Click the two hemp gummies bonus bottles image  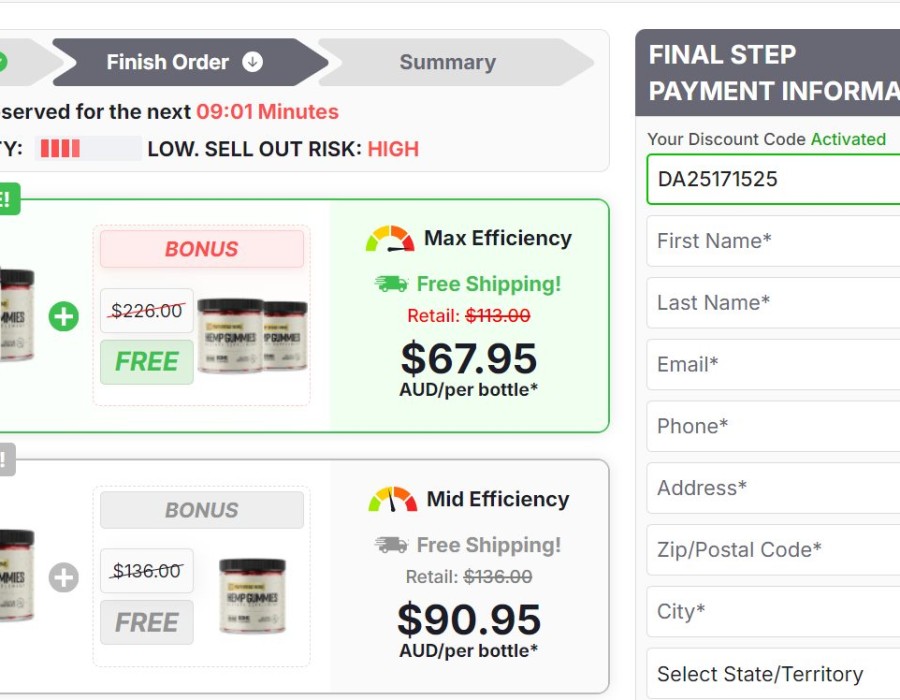[253, 335]
